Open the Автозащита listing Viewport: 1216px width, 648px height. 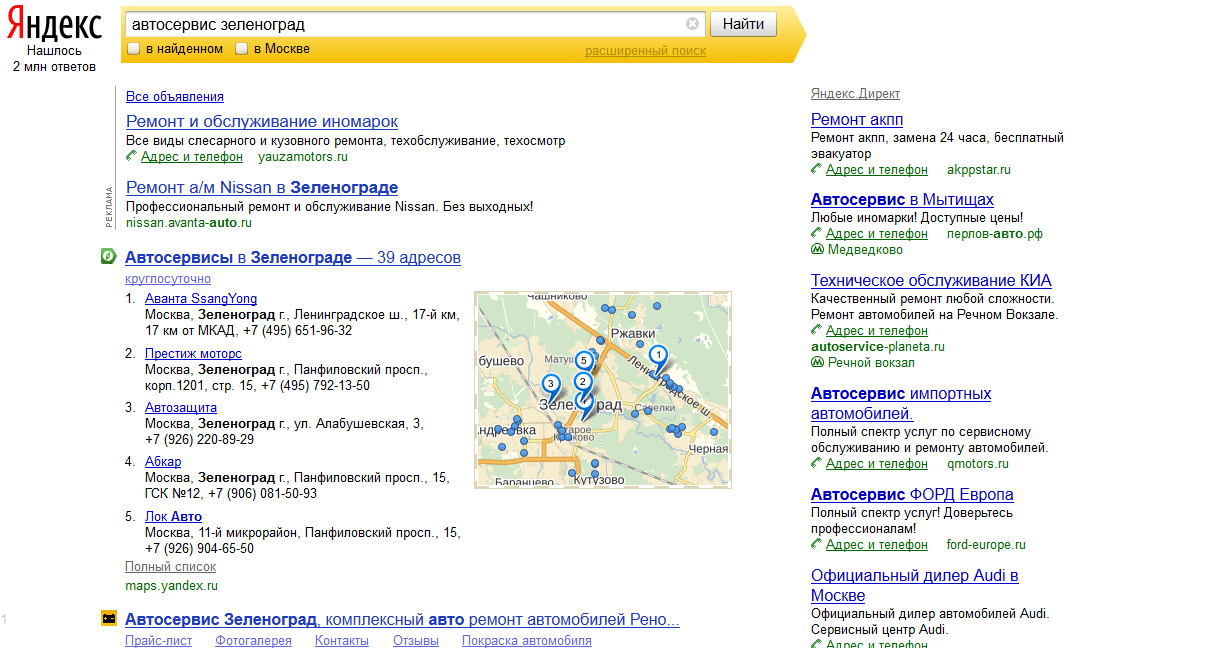181,408
